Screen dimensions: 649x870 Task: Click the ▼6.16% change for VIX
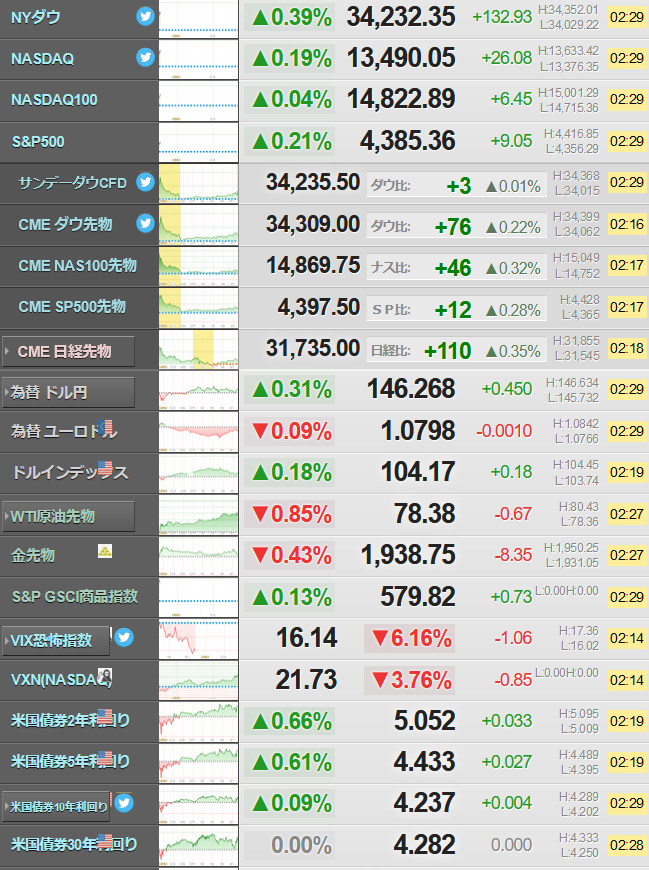click(411, 638)
